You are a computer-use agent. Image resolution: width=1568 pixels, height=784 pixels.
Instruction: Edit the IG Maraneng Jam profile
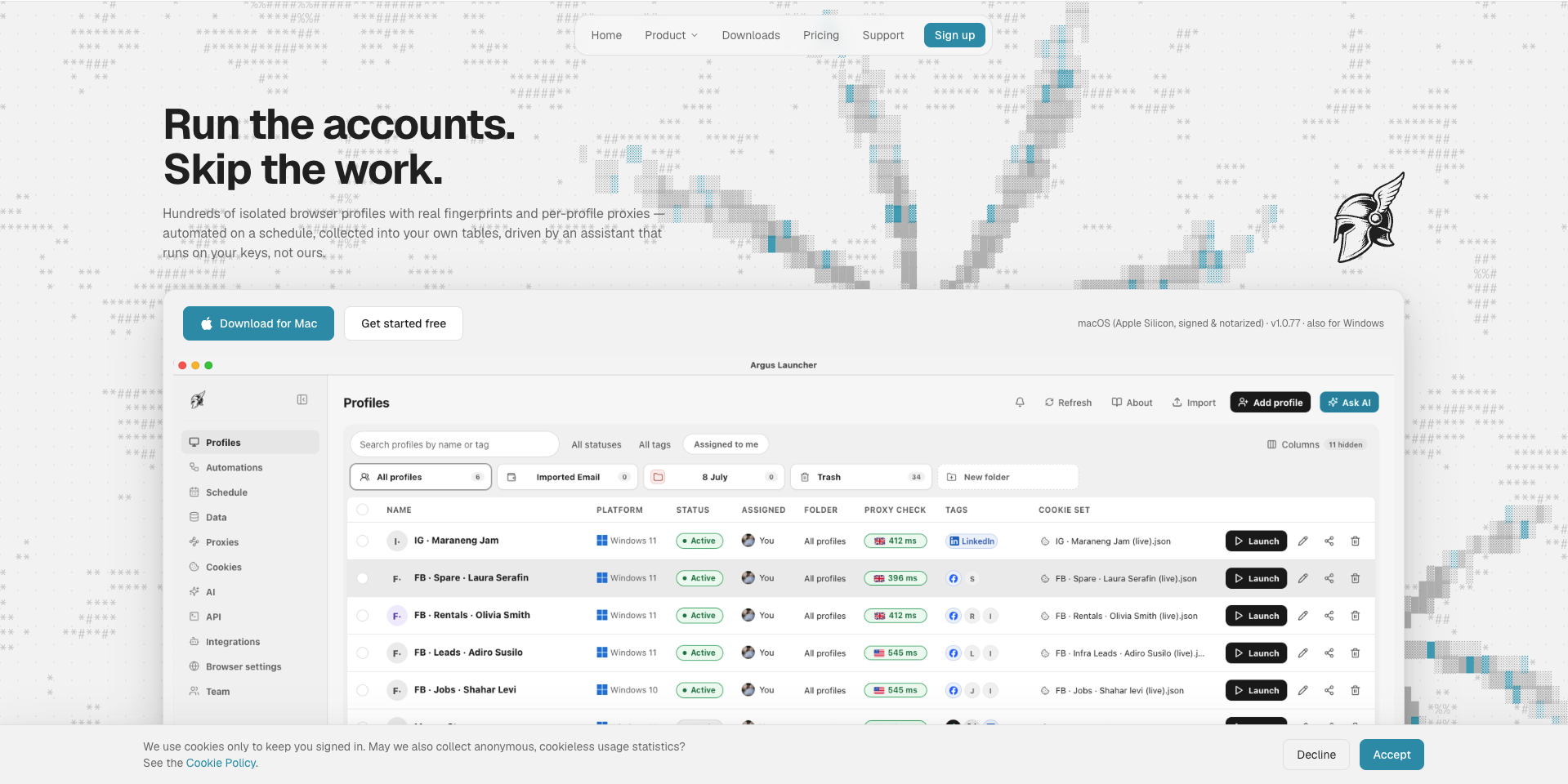coord(1303,541)
